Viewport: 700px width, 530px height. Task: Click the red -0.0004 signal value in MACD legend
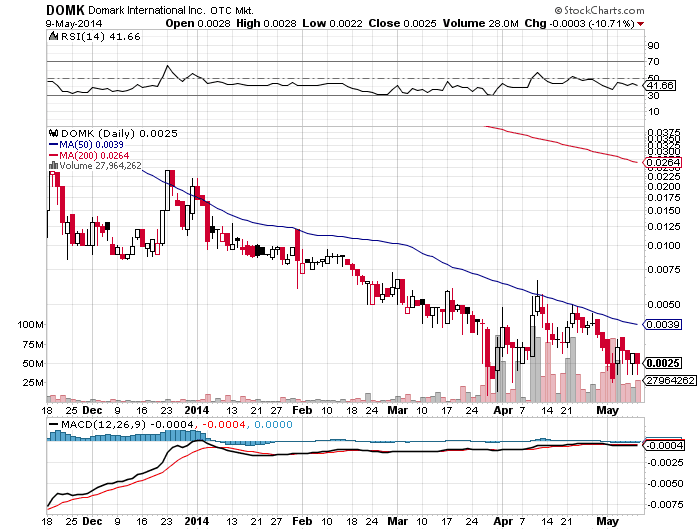pyautogui.click(x=224, y=424)
